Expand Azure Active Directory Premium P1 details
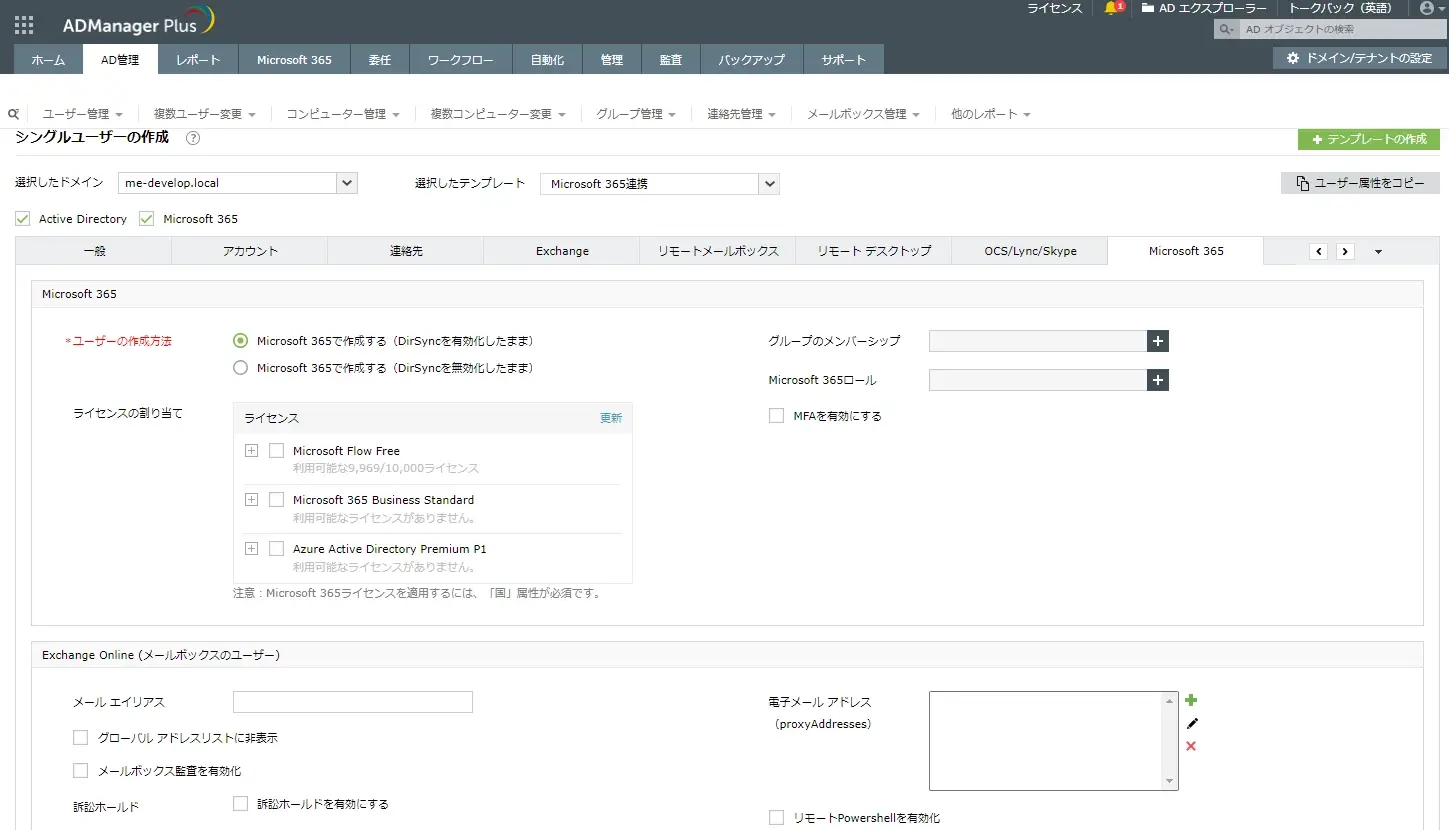 click(252, 549)
